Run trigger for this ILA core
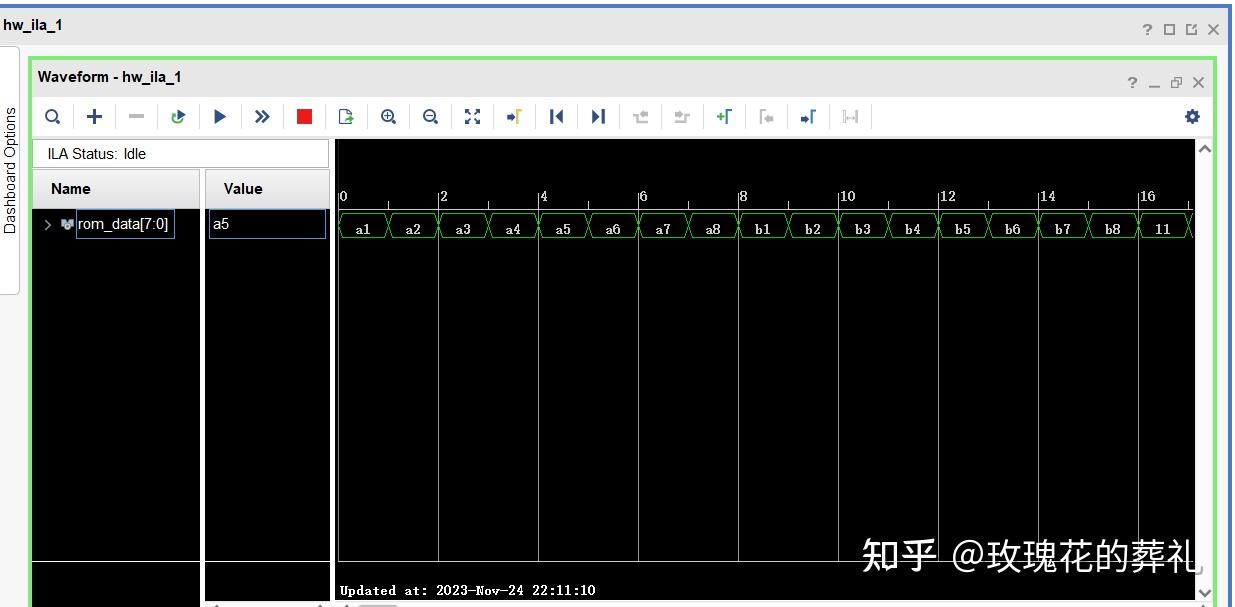 pyautogui.click(x=220, y=116)
